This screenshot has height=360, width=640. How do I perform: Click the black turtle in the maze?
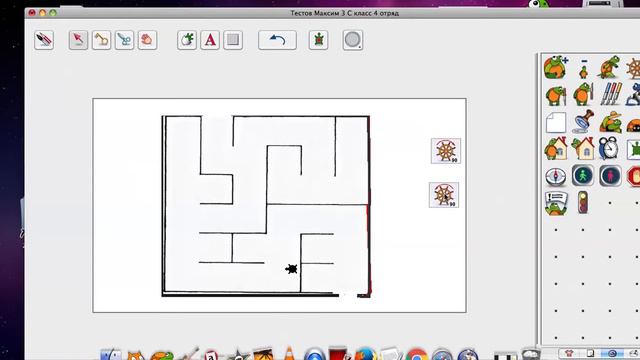click(x=291, y=269)
